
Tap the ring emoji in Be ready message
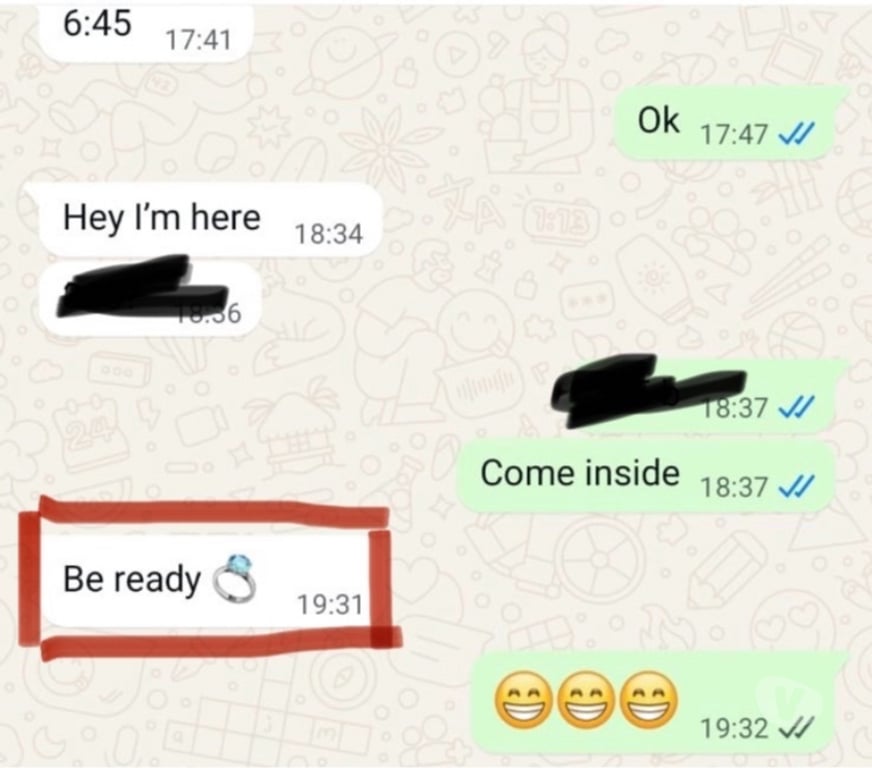pos(235,579)
